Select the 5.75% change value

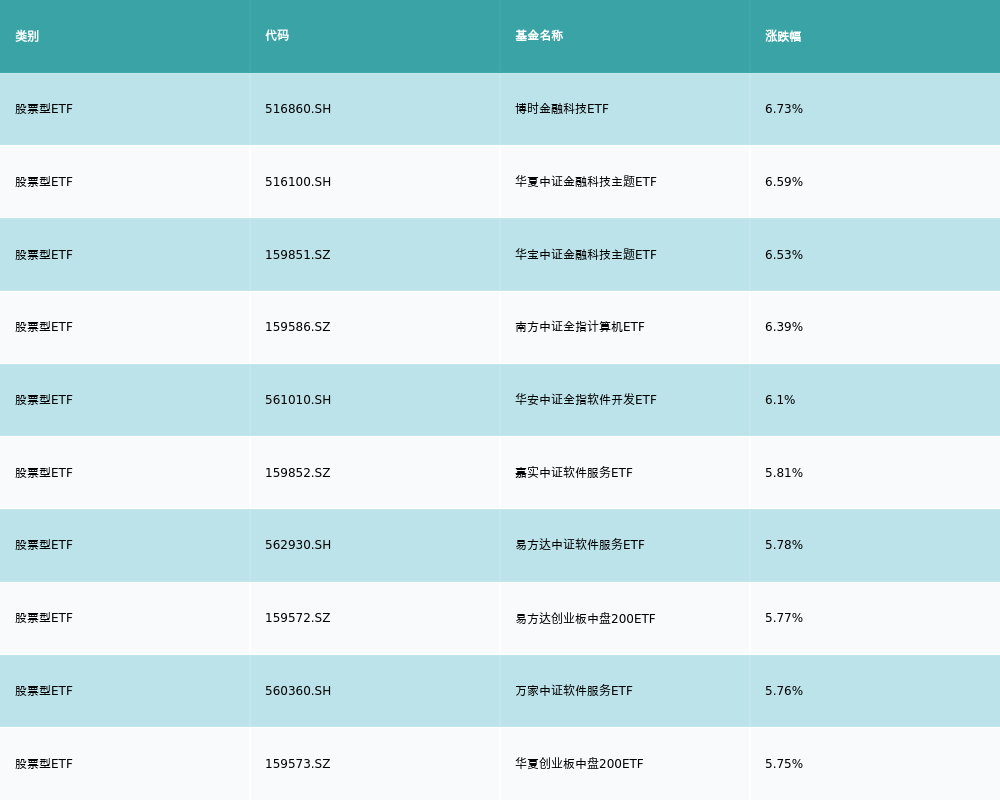point(784,764)
